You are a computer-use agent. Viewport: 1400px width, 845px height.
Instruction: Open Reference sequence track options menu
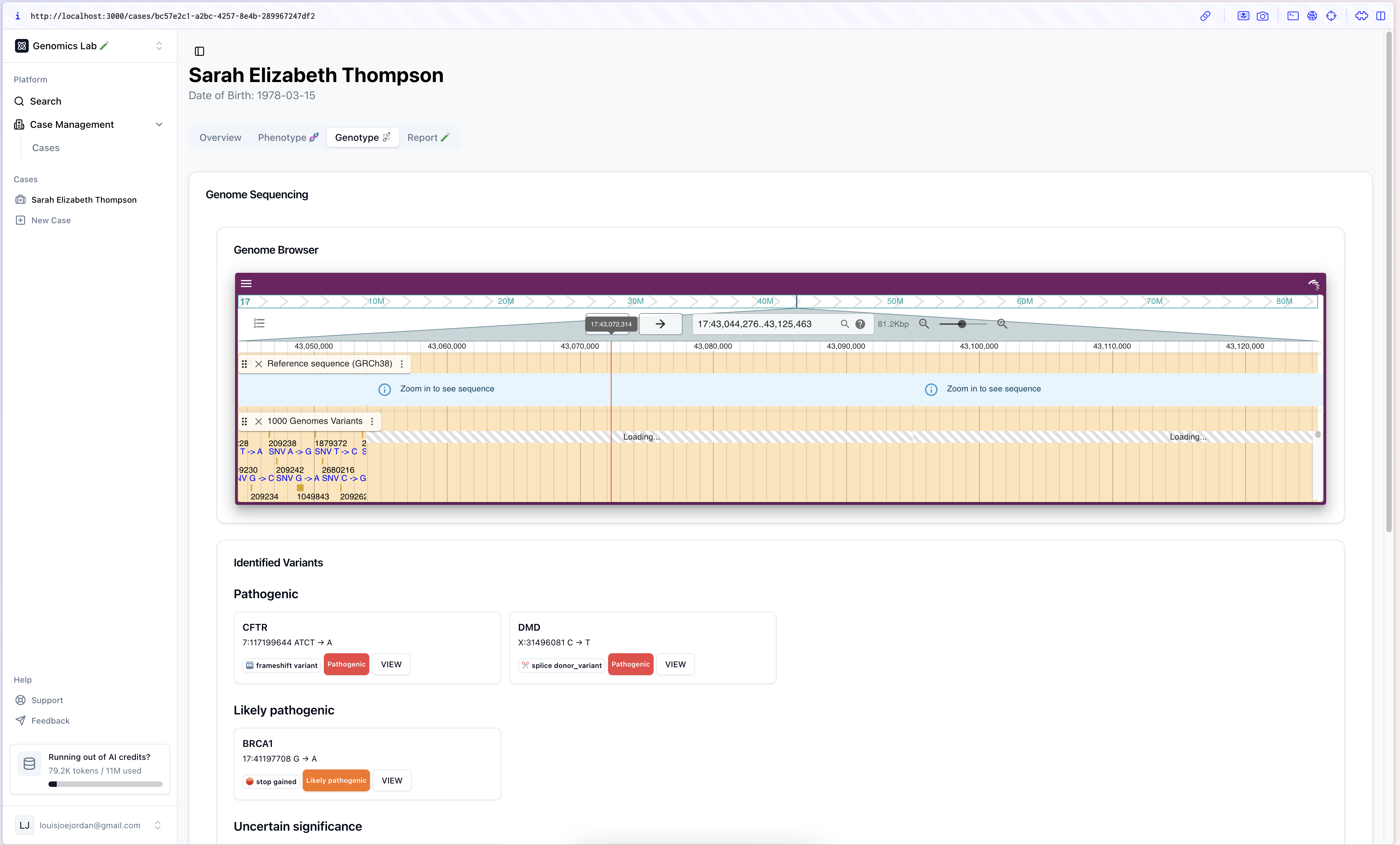(402, 364)
